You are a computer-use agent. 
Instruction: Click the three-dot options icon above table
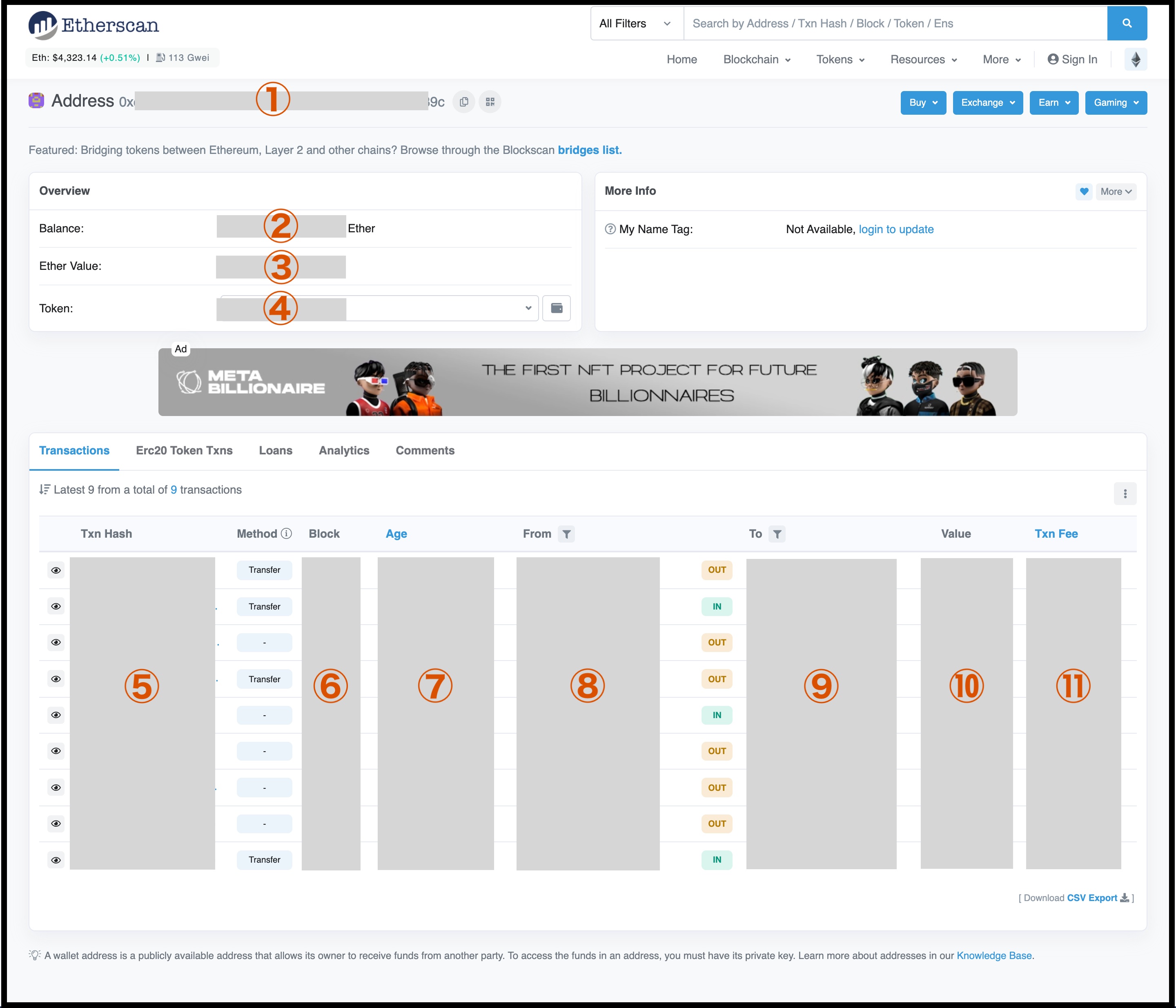pos(1125,493)
